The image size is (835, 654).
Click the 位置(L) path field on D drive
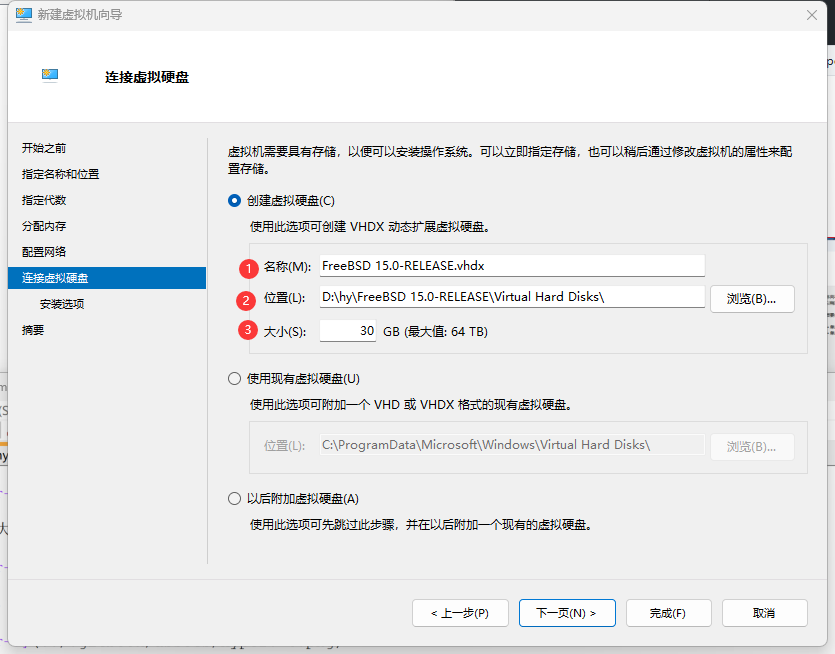[x=512, y=297]
